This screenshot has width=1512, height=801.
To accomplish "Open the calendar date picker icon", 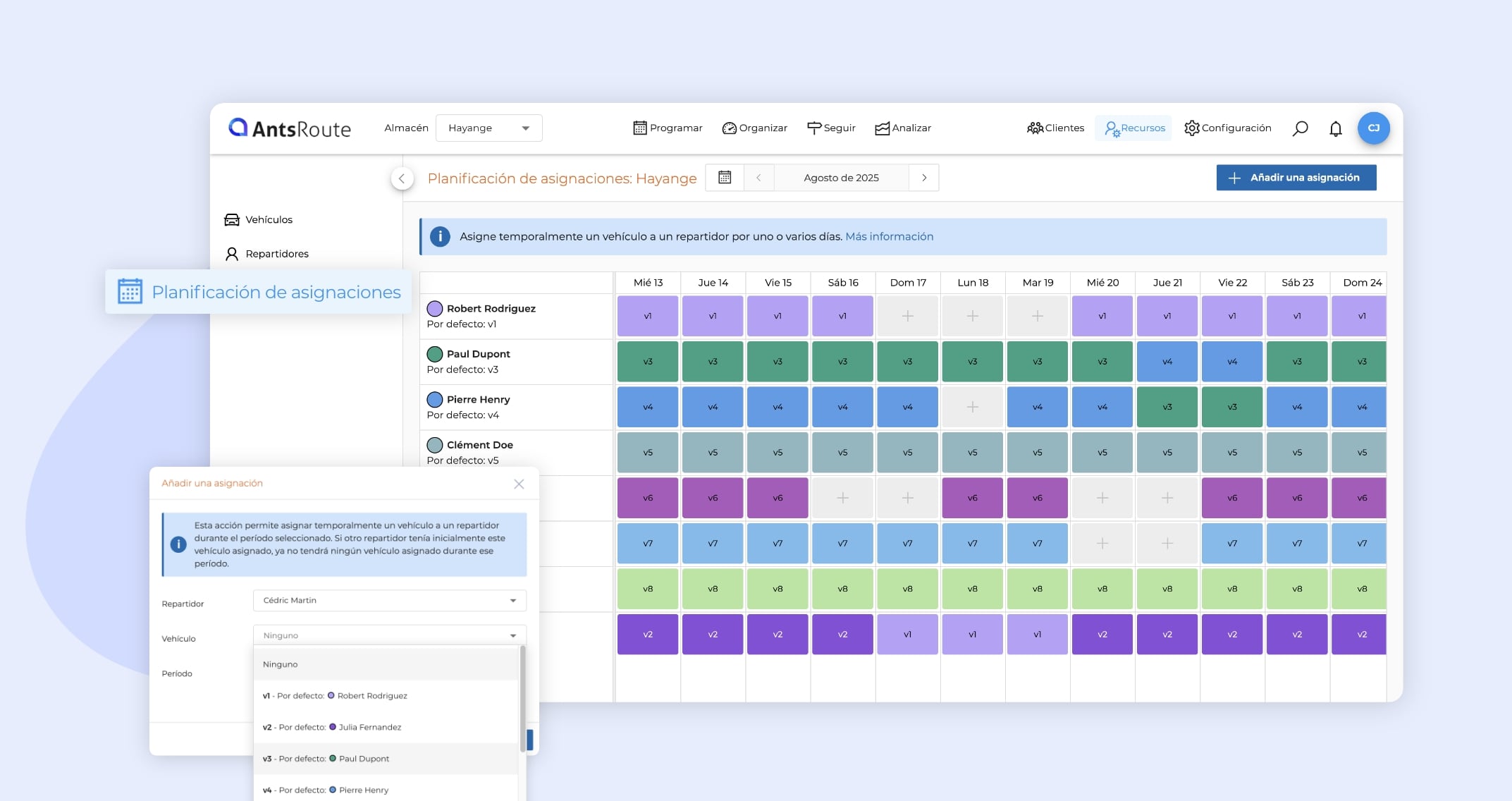I will click(725, 178).
